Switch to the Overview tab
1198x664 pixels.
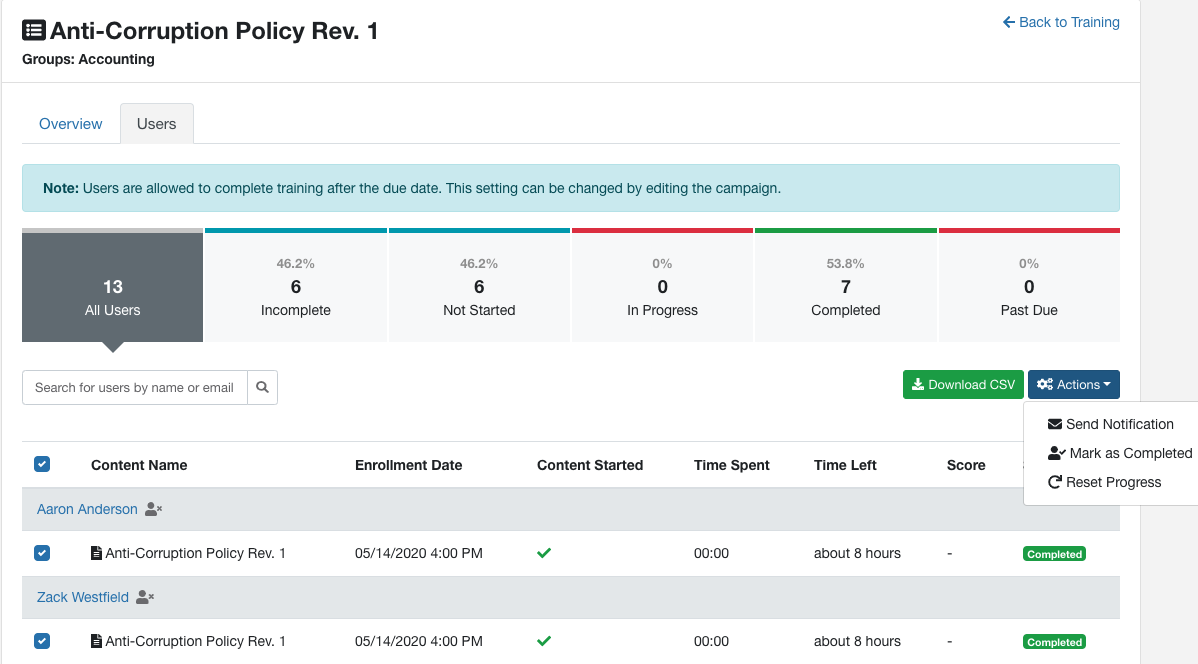(70, 123)
